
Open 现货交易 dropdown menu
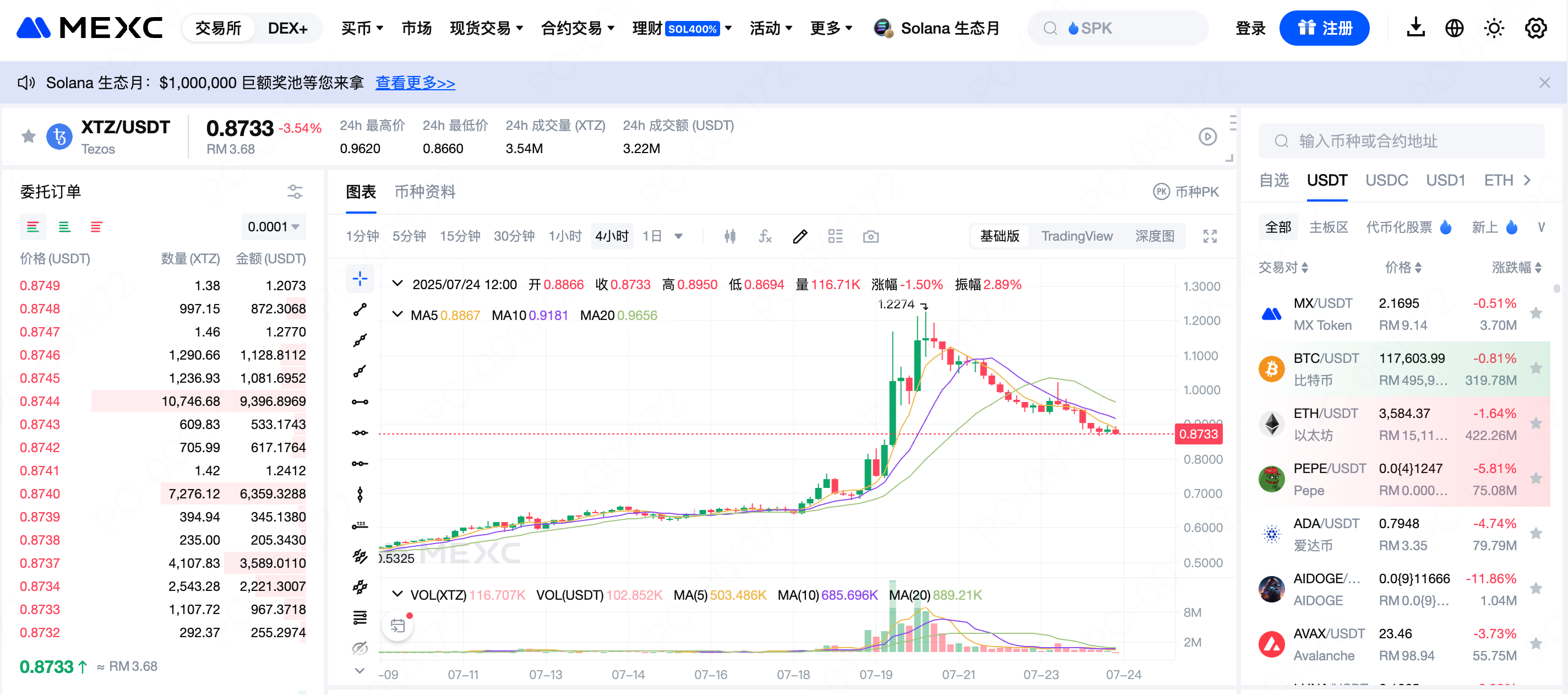click(486, 28)
